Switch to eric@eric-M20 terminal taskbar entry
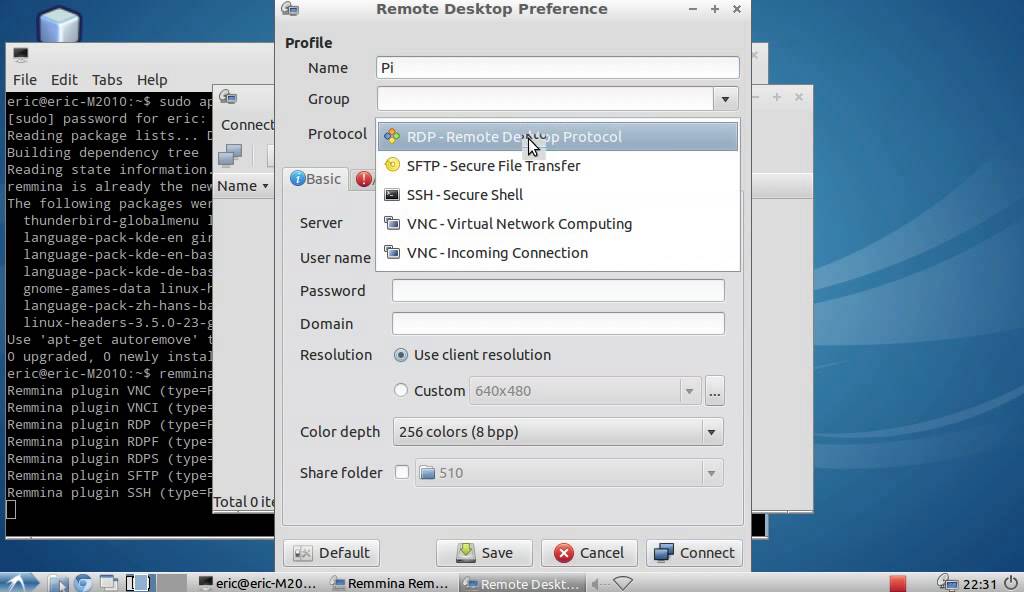The height and width of the screenshot is (592, 1024). 259,583
